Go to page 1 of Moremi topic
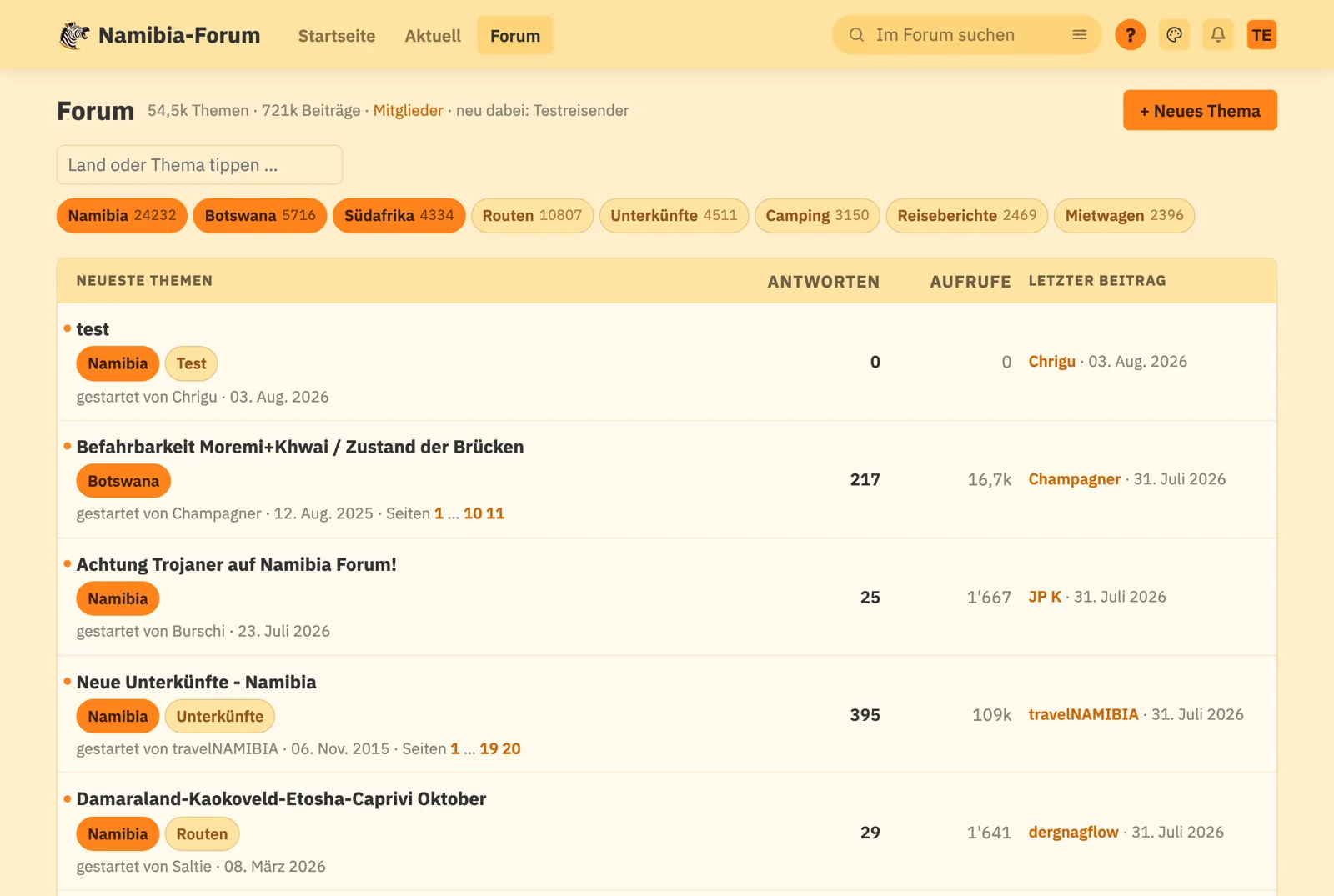The width and height of the screenshot is (1334, 896). (439, 513)
